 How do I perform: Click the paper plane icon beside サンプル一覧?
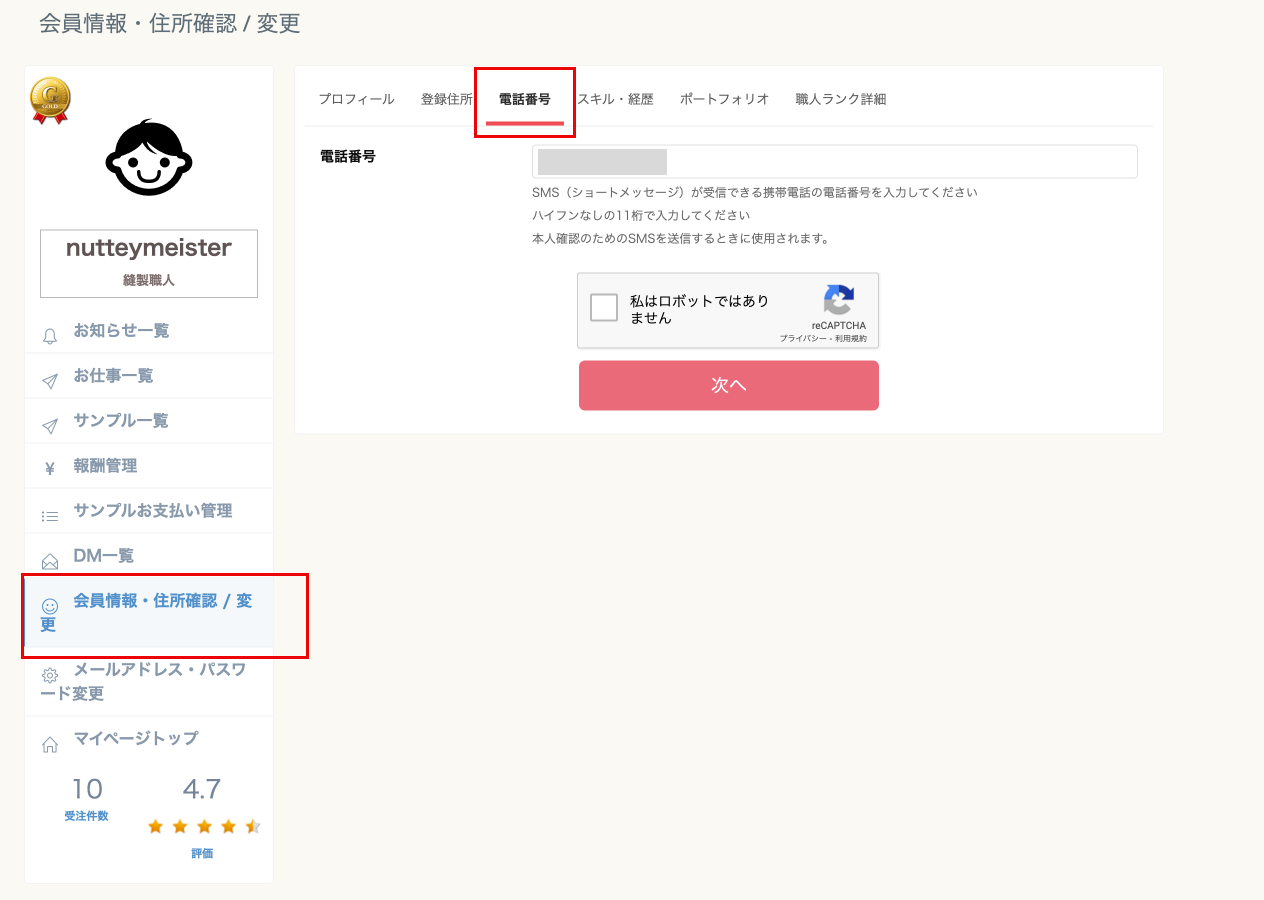50,427
